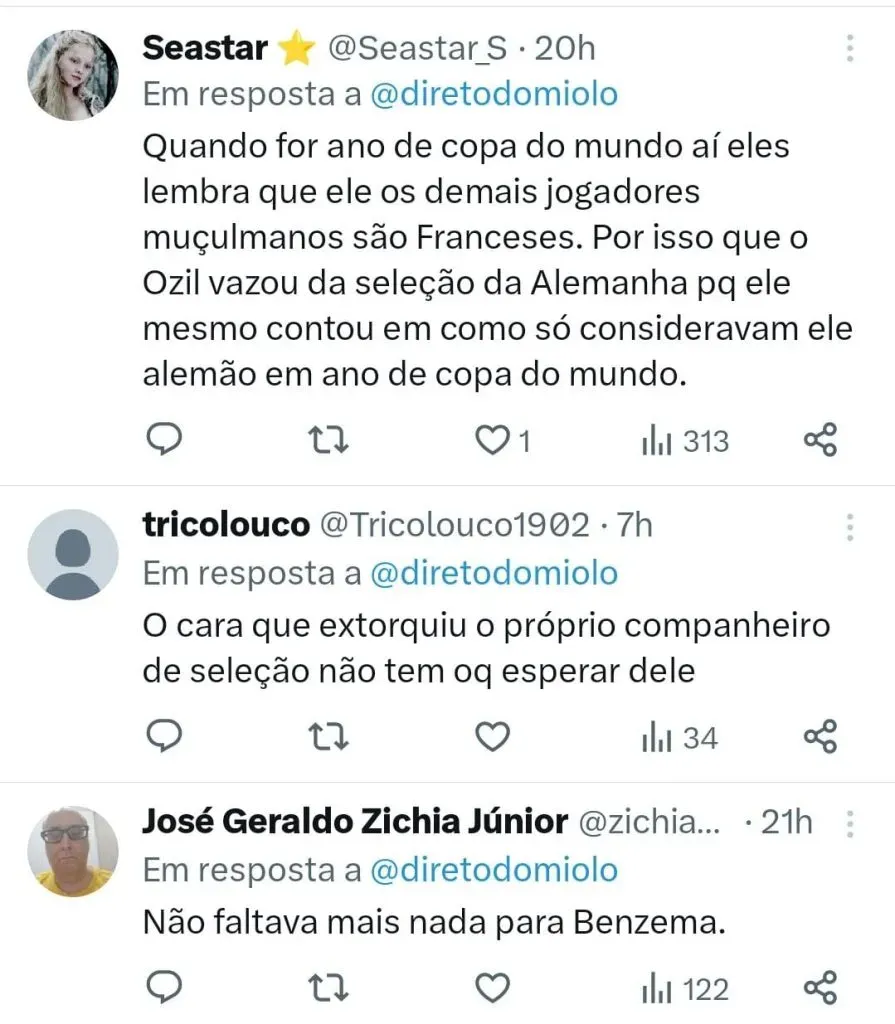895x1024 pixels.
Task: Open more options for tricolouco's tweet
Action: [849, 526]
